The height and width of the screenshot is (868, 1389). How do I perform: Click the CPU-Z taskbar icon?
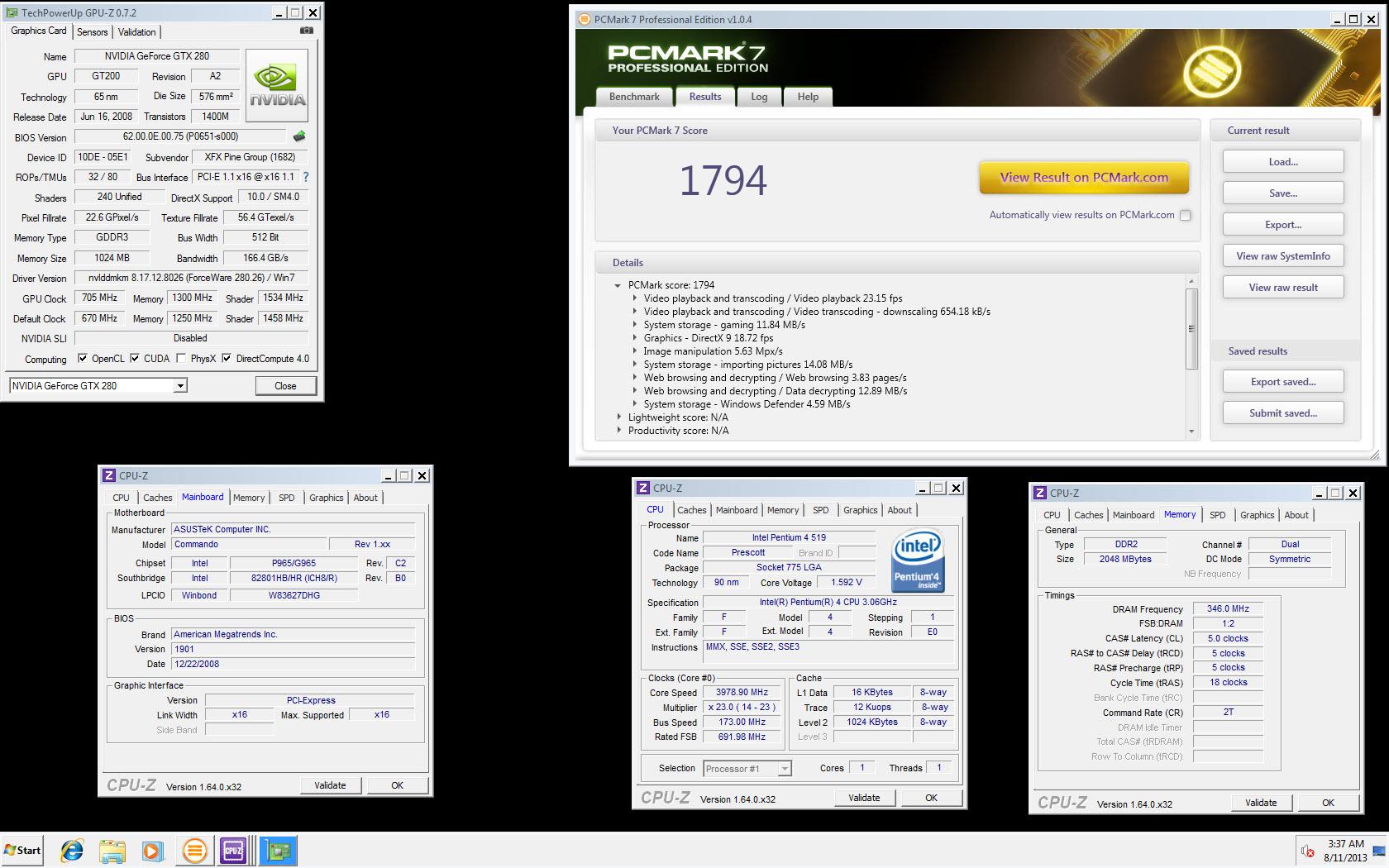click(x=234, y=850)
